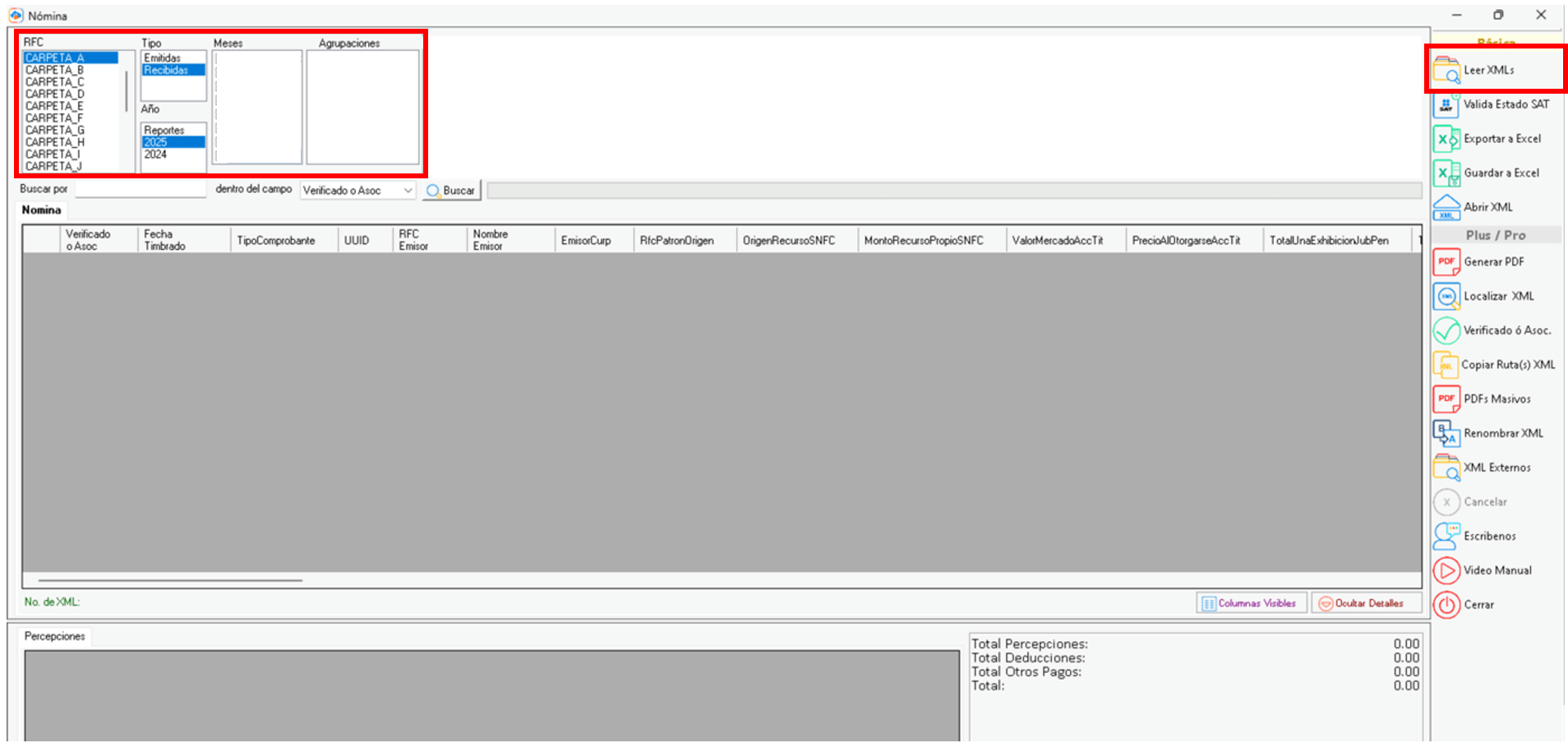Expand the 'dentro del campo' dropdown
The height and width of the screenshot is (743, 1568).
pyautogui.click(x=408, y=191)
